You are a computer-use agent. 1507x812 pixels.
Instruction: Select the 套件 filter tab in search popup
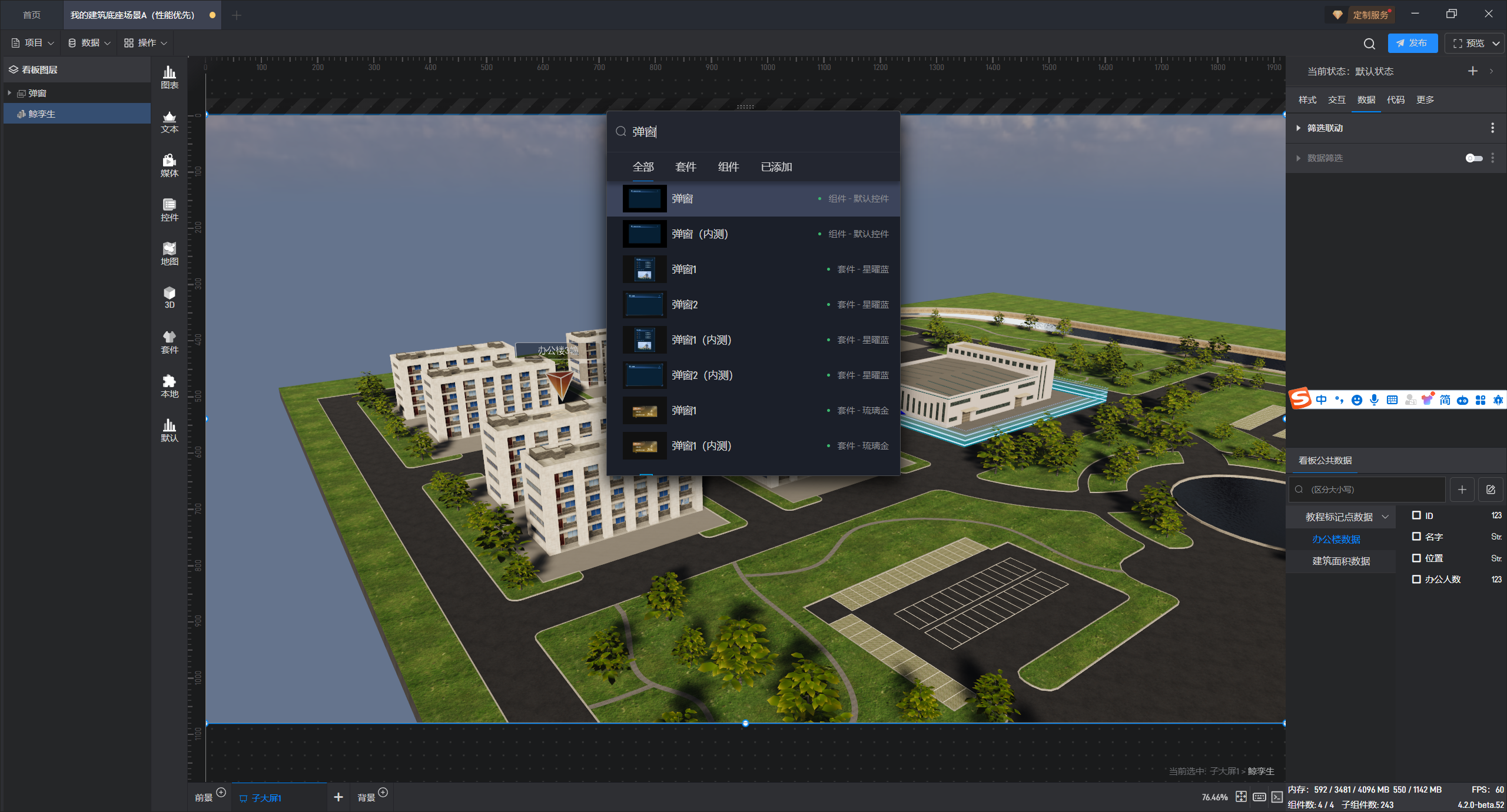click(x=685, y=167)
